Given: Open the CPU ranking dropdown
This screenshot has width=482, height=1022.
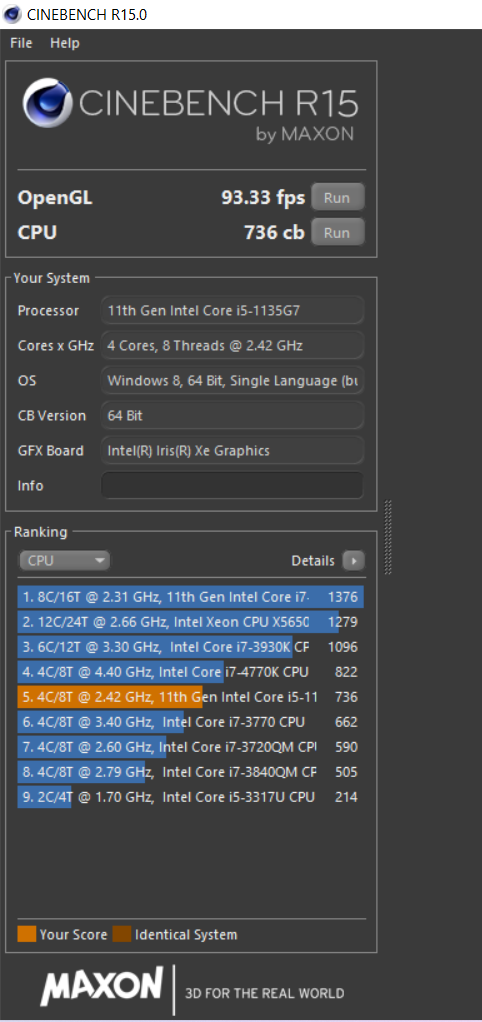Looking at the screenshot, I should (64, 561).
